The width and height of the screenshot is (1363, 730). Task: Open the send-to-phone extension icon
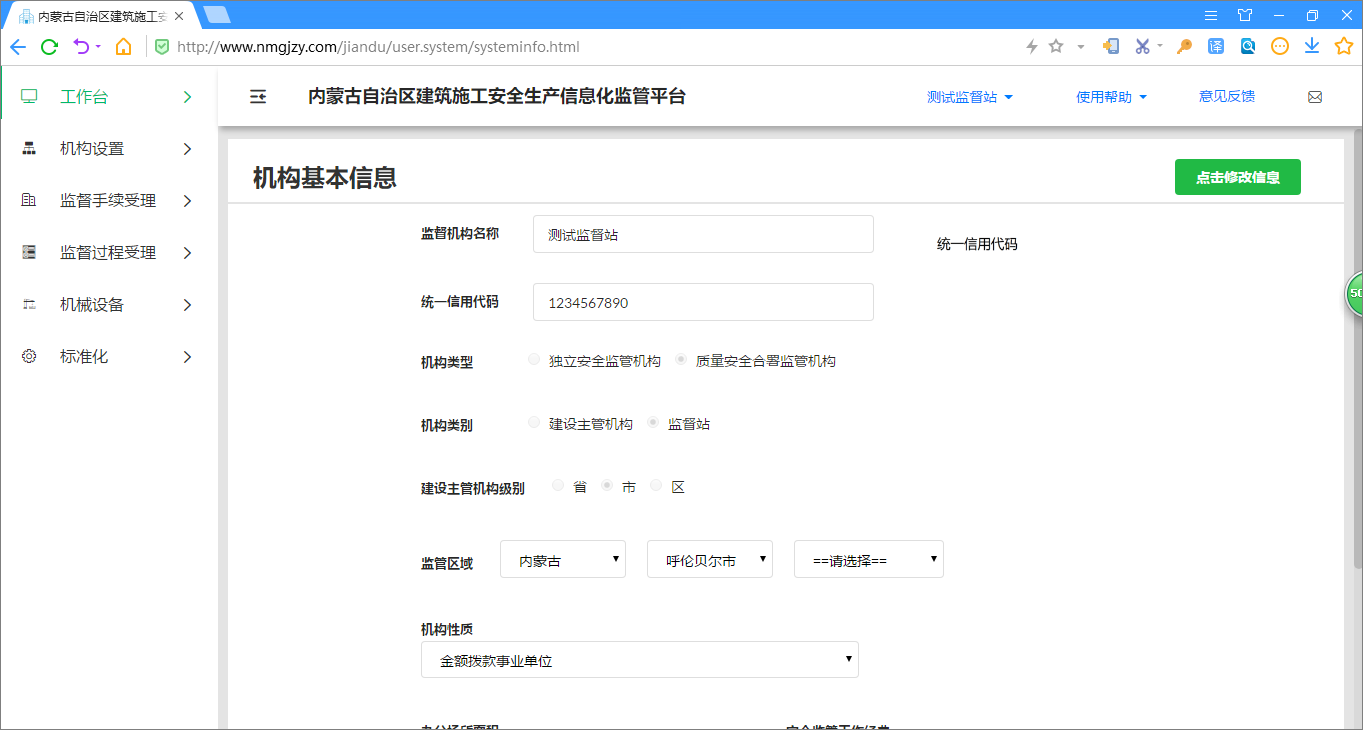point(1111,46)
